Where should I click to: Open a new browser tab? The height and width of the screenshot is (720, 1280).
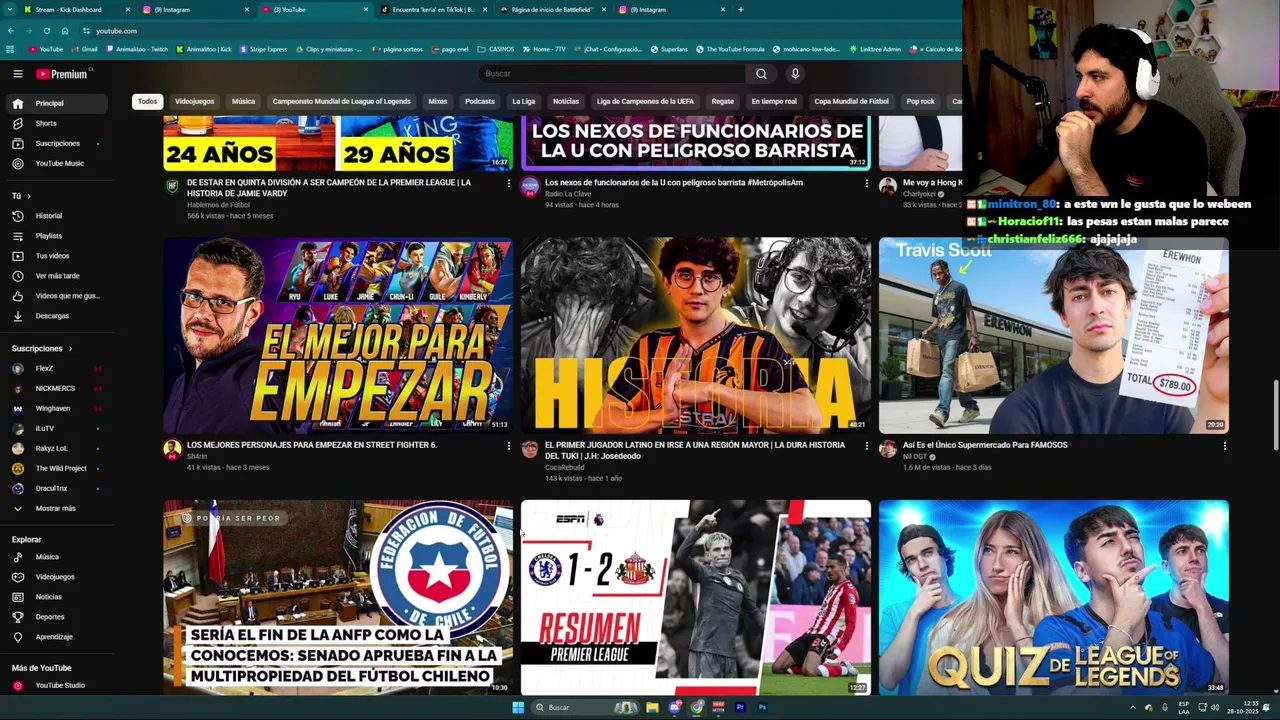(740, 9)
